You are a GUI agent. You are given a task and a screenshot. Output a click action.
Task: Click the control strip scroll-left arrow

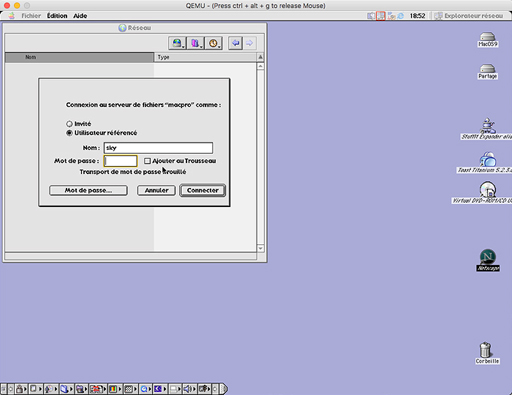pos(11,389)
